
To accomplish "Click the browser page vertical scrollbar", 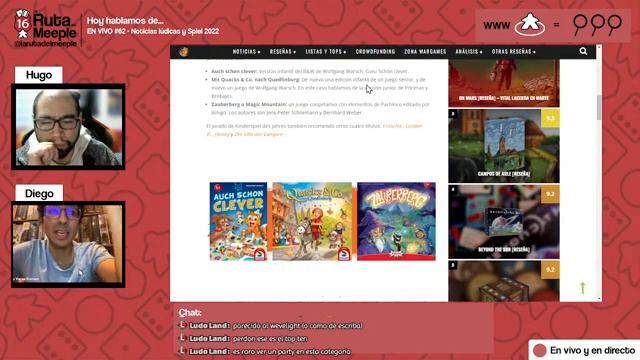I will 599,108.
